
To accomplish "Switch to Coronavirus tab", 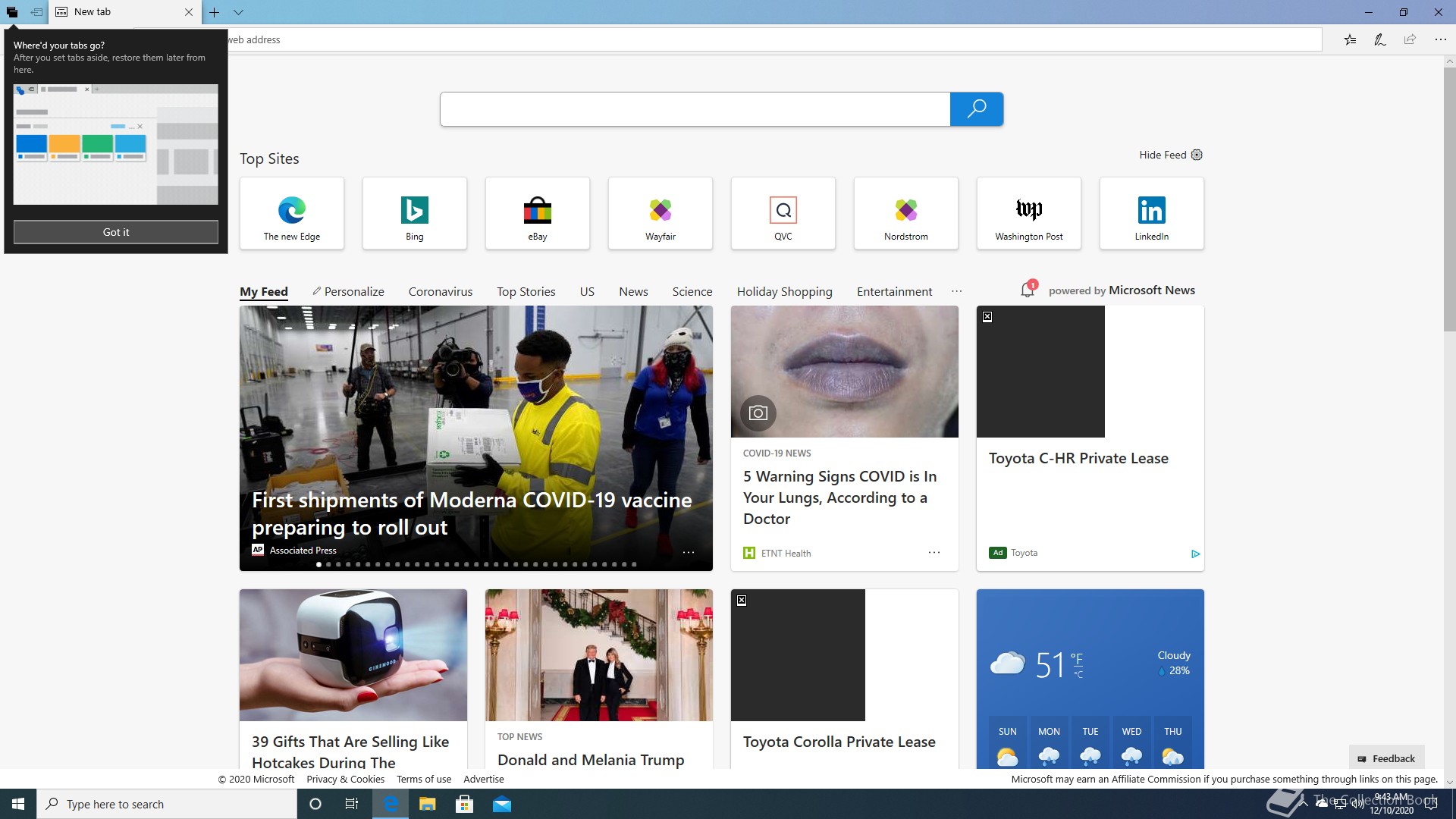I will (x=441, y=291).
